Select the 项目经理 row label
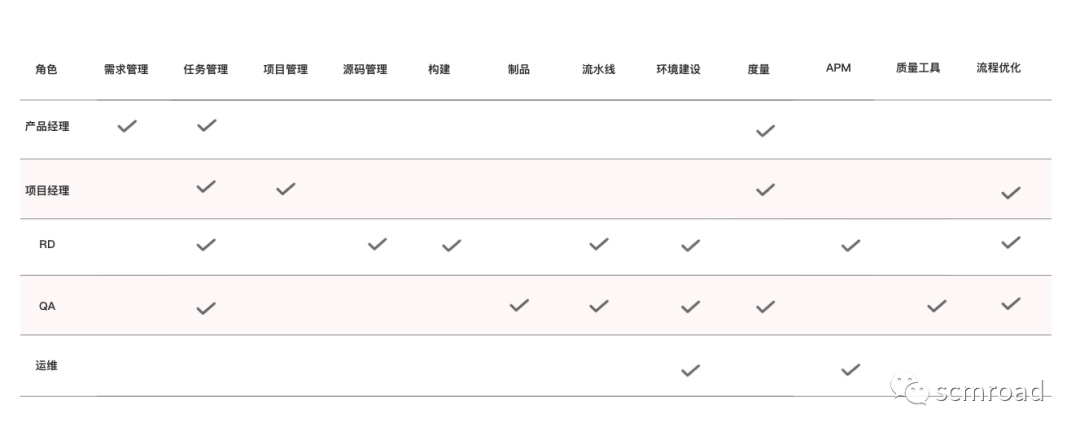Screen dimensions: 1080x436 [x=47, y=190]
